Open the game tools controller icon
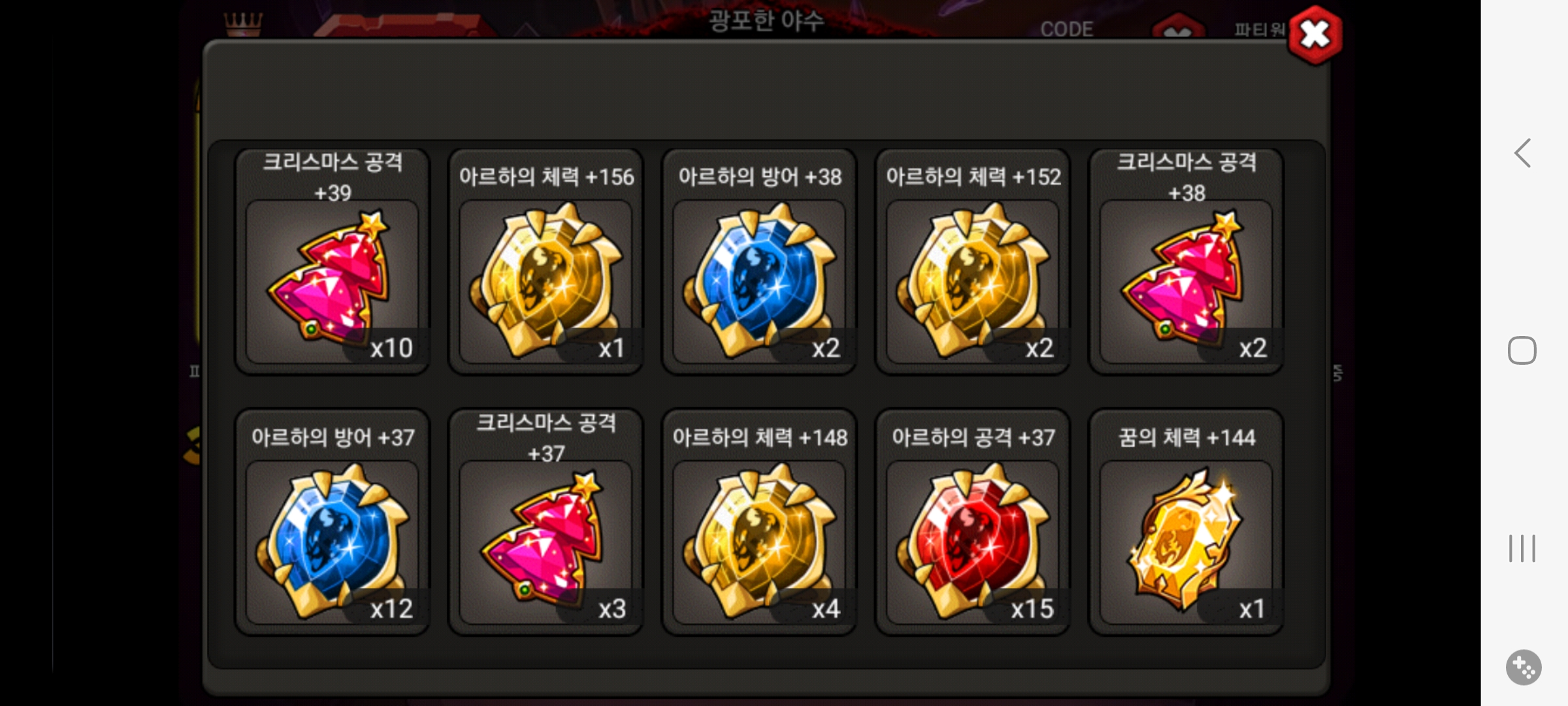This screenshot has width=1568, height=706. (x=1524, y=667)
